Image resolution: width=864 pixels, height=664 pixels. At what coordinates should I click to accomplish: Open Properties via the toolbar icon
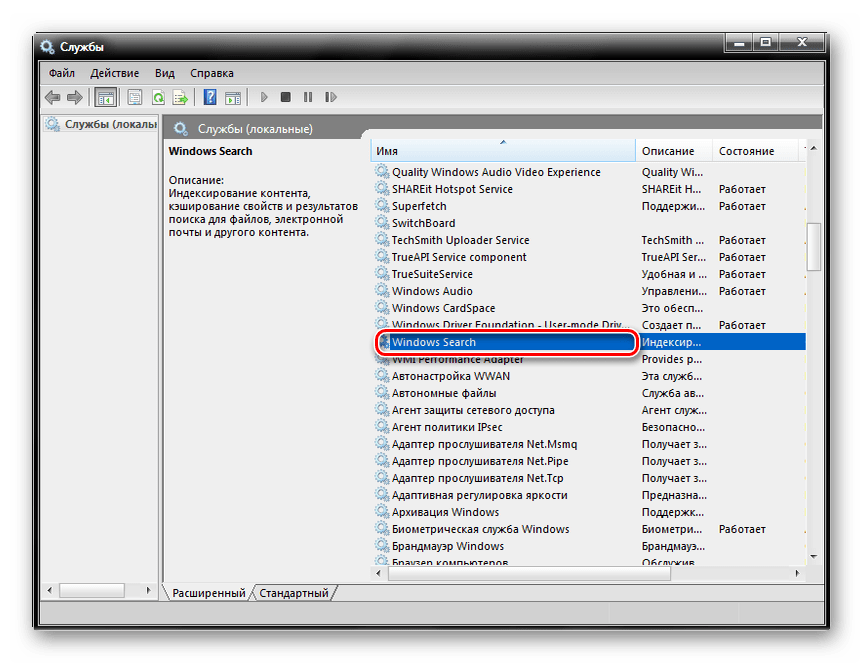tap(134, 98)
